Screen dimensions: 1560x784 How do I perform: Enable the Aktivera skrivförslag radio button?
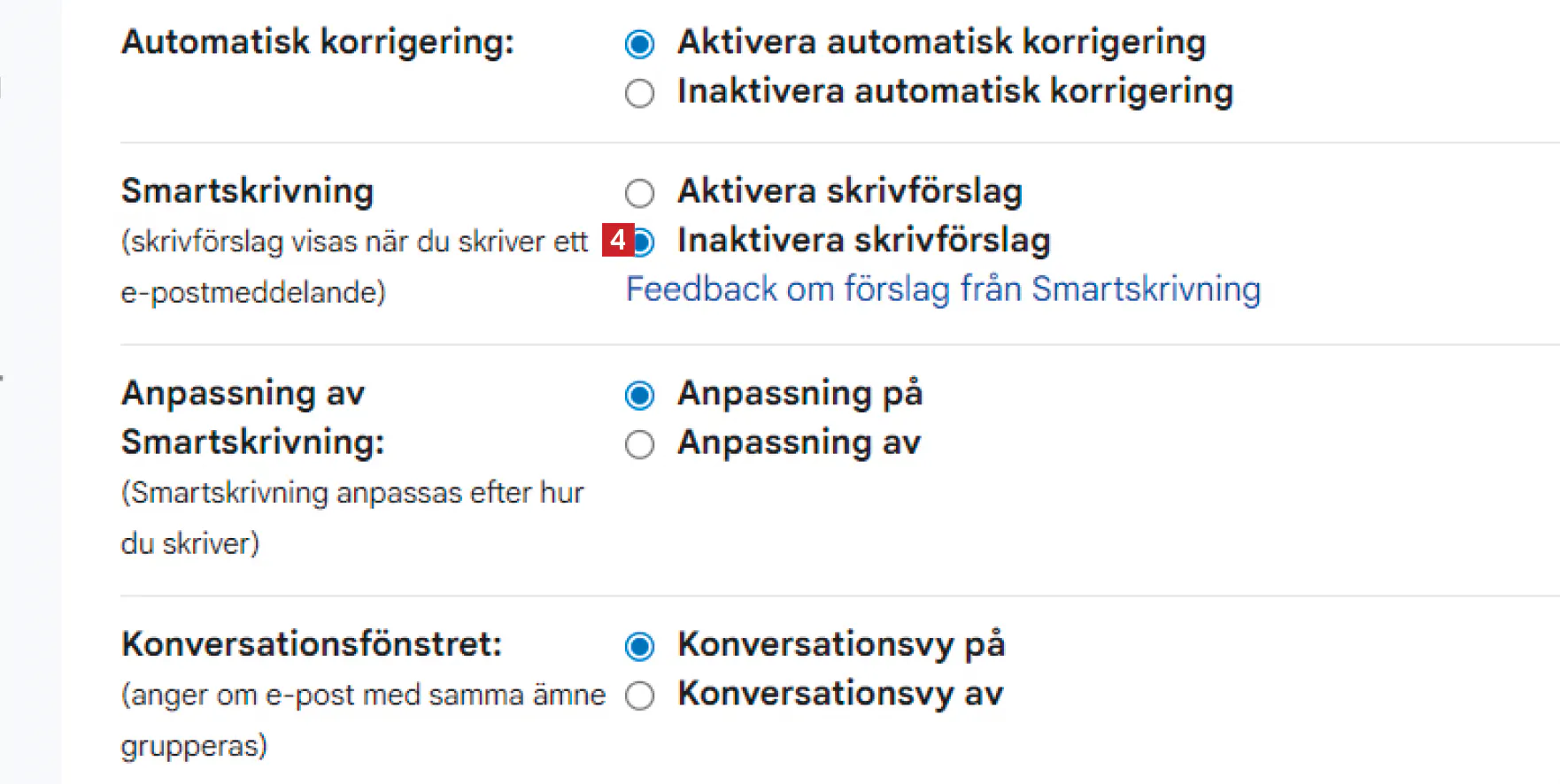pyautogui.click(x=639, y=192)
